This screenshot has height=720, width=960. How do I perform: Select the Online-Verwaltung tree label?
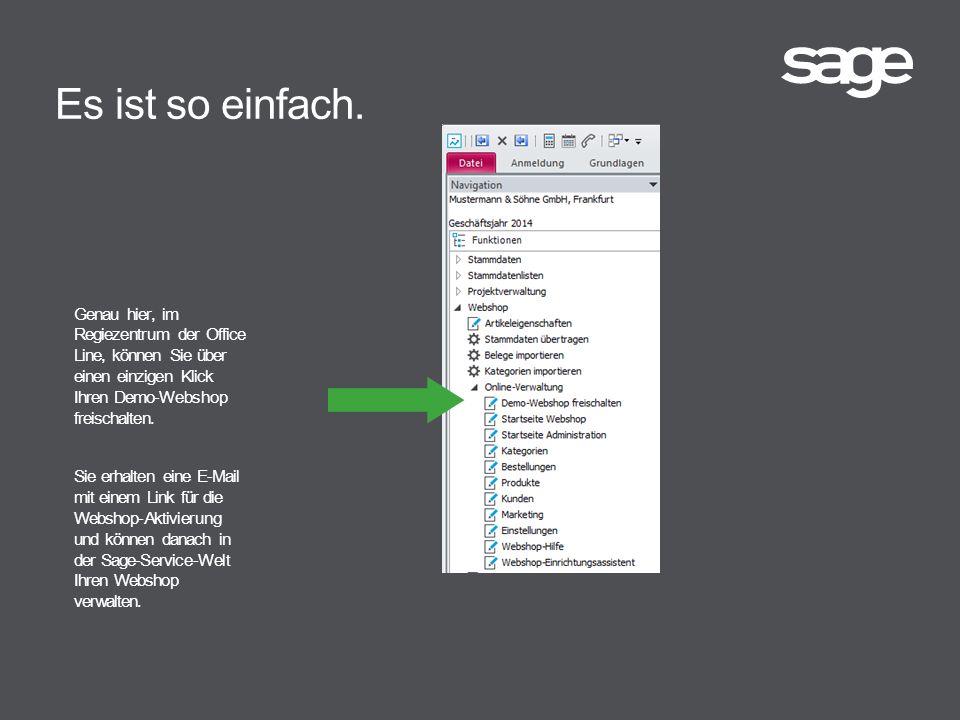tap(523, 387)
